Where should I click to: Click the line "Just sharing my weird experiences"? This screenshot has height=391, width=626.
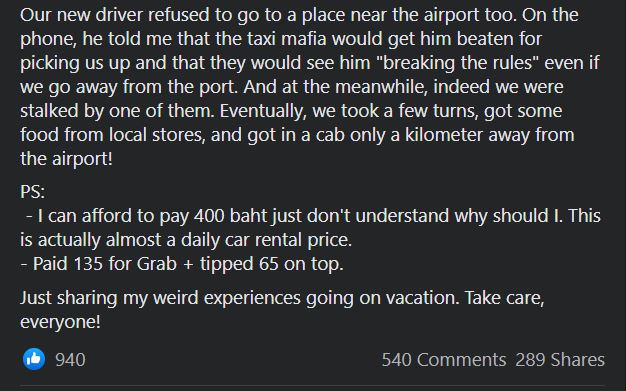point(282,298)
